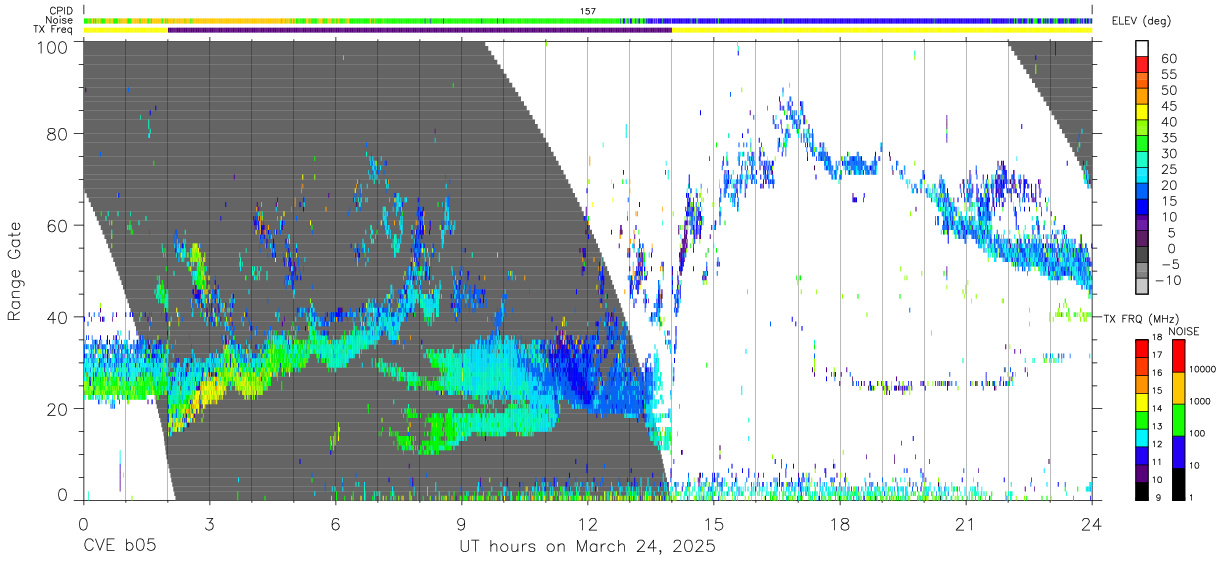Screen dimensions: 1228x567
Task: Click the 100 tick on the Range Gate axis
Action: pyautogui.click(x=54, y=46)
